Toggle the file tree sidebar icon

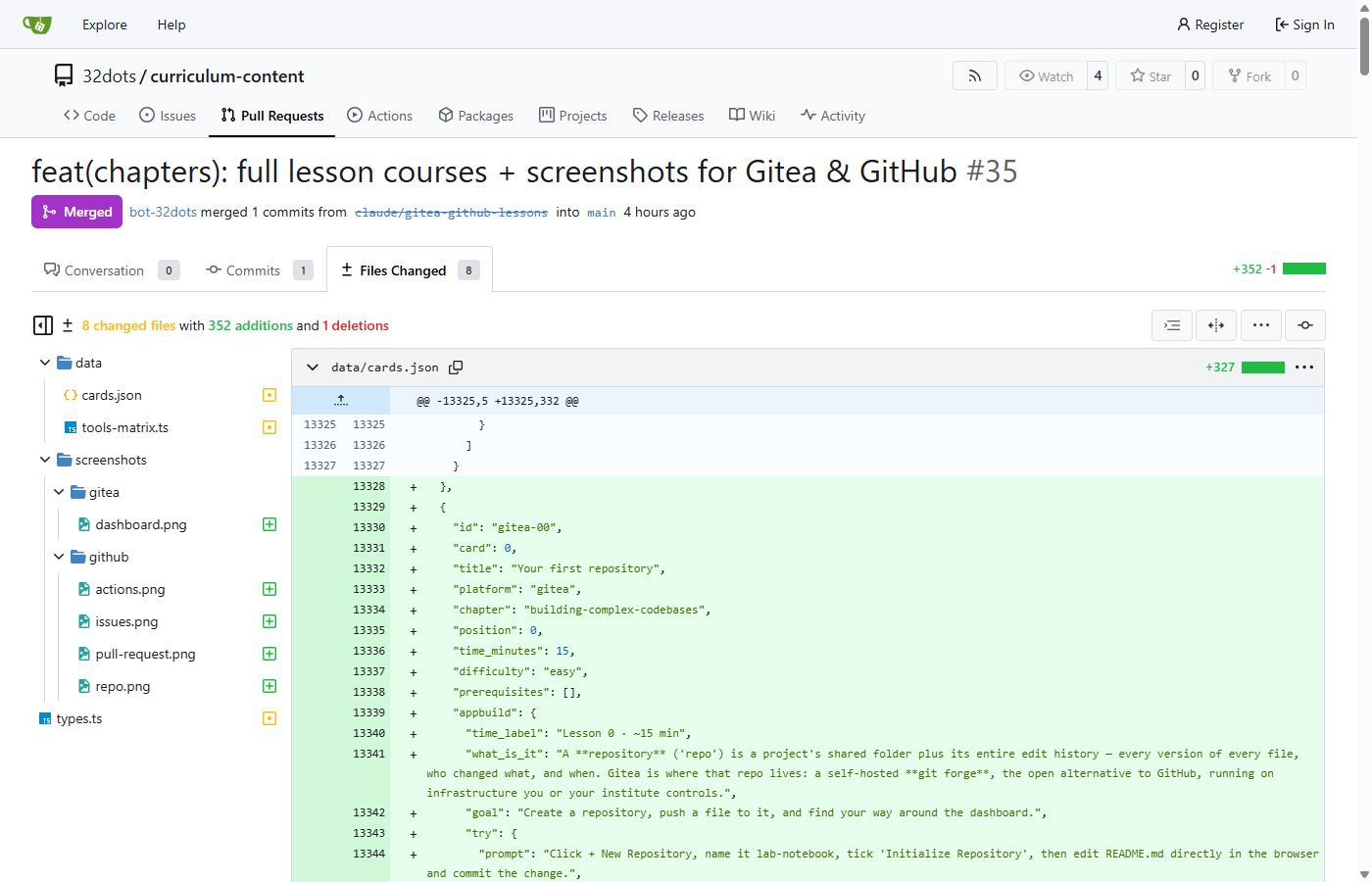(43, 325)
